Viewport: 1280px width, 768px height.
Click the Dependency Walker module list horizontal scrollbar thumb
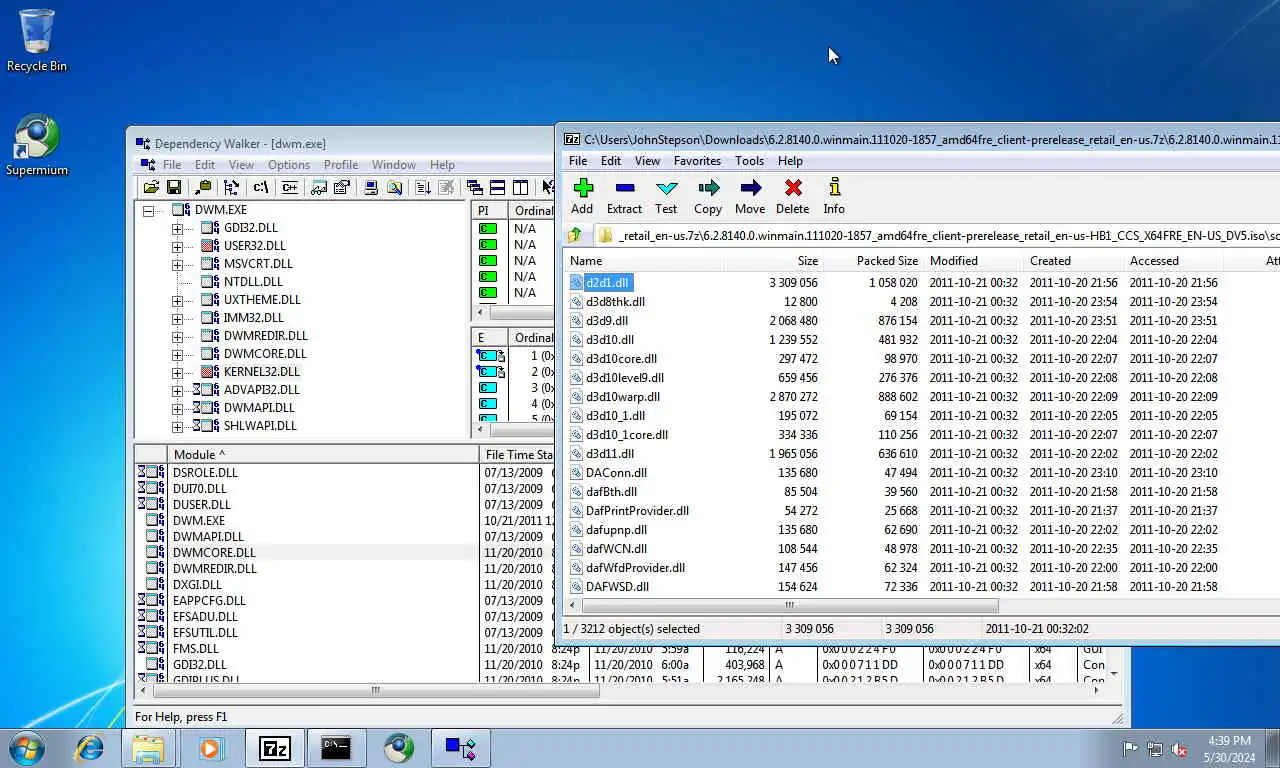click(x=375, y=690)
